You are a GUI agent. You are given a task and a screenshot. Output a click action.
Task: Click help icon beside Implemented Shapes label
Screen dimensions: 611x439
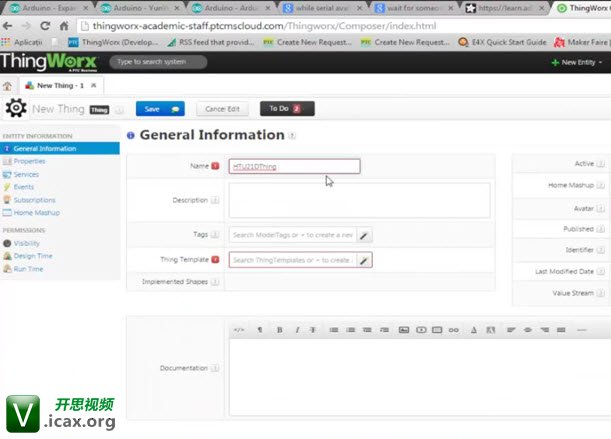coord(215,282)
